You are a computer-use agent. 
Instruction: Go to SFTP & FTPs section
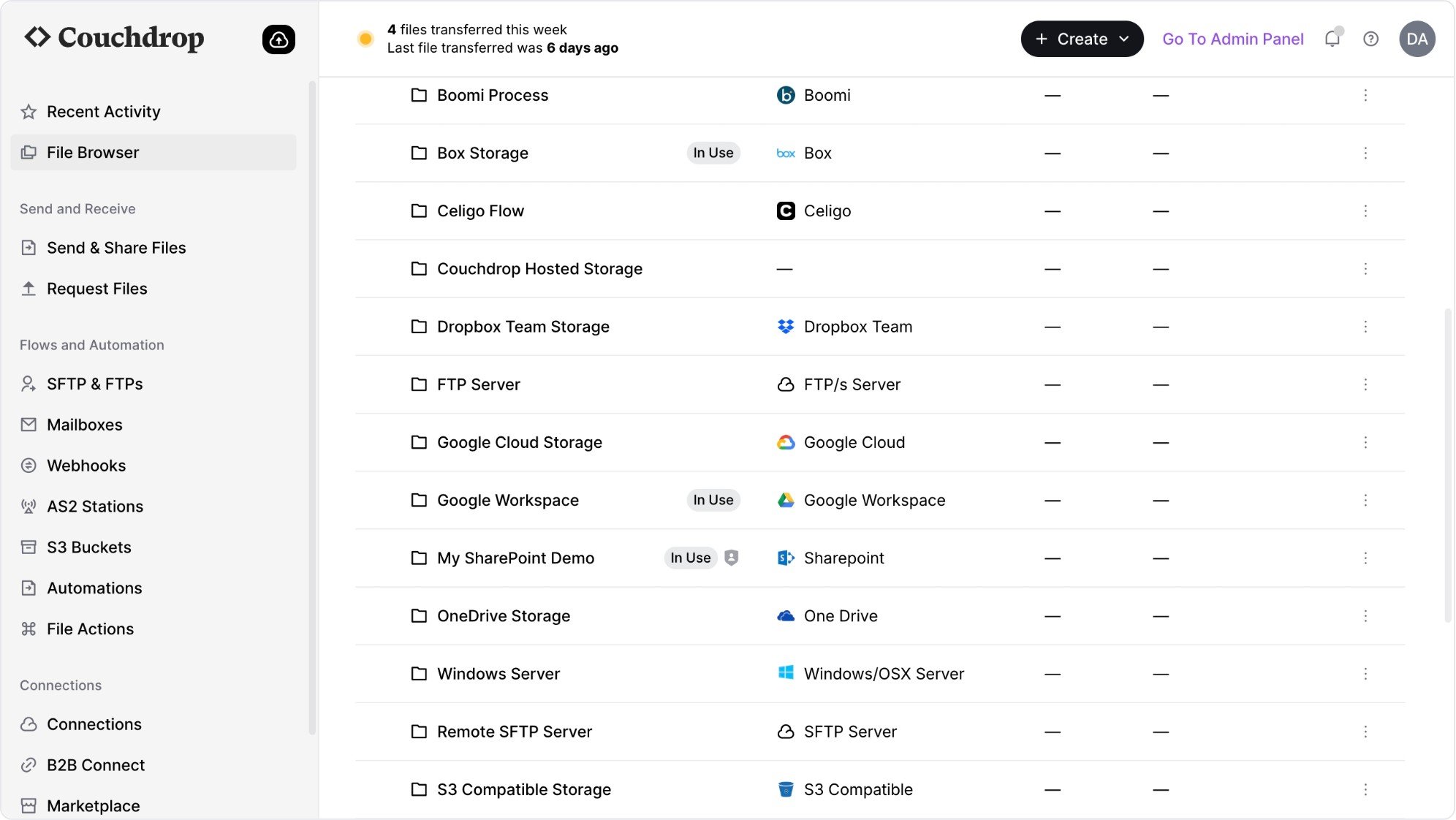(94, 384)
